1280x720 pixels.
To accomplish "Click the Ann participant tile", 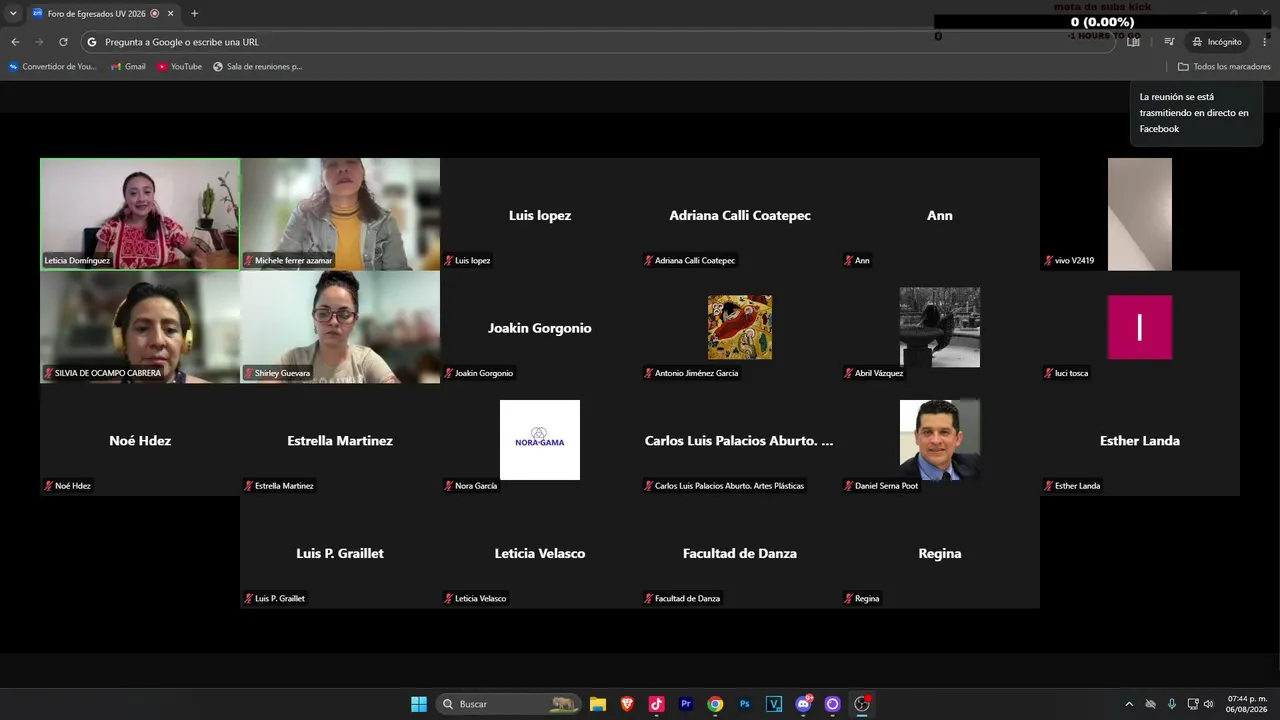I will click(940, 214).
